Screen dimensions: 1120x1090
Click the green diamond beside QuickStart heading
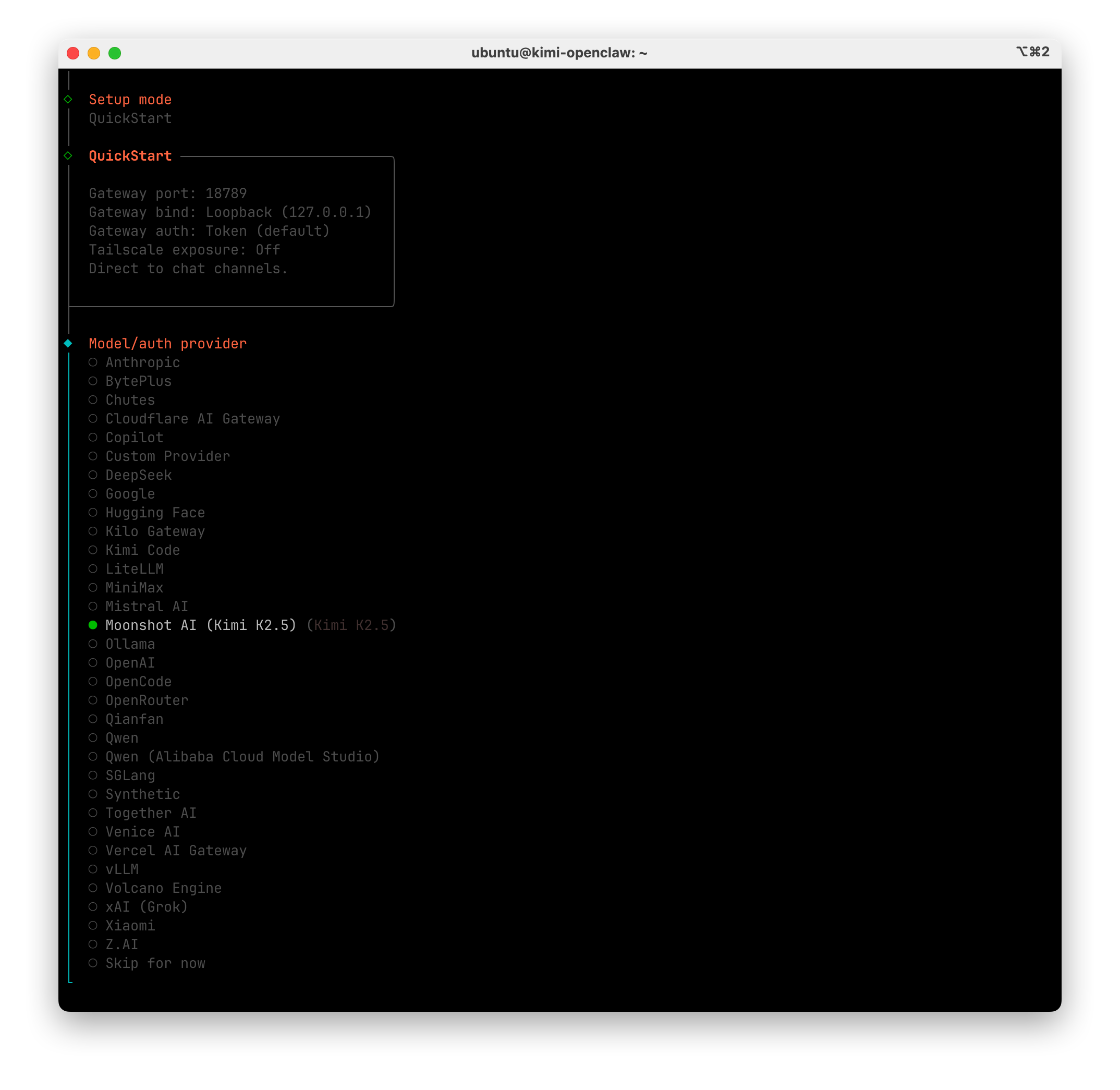click(x=68, y=156)
